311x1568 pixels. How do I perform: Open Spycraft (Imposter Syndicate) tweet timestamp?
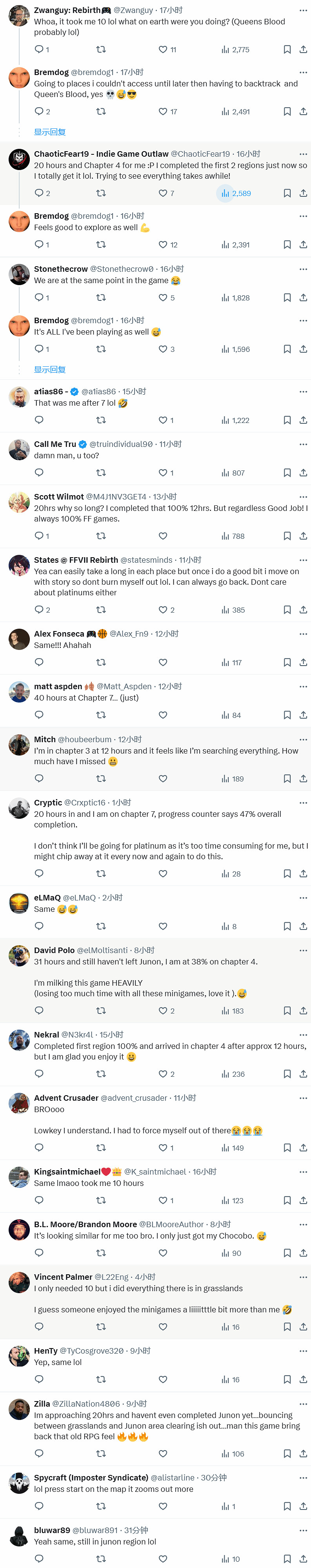[x=213, y=1477]
